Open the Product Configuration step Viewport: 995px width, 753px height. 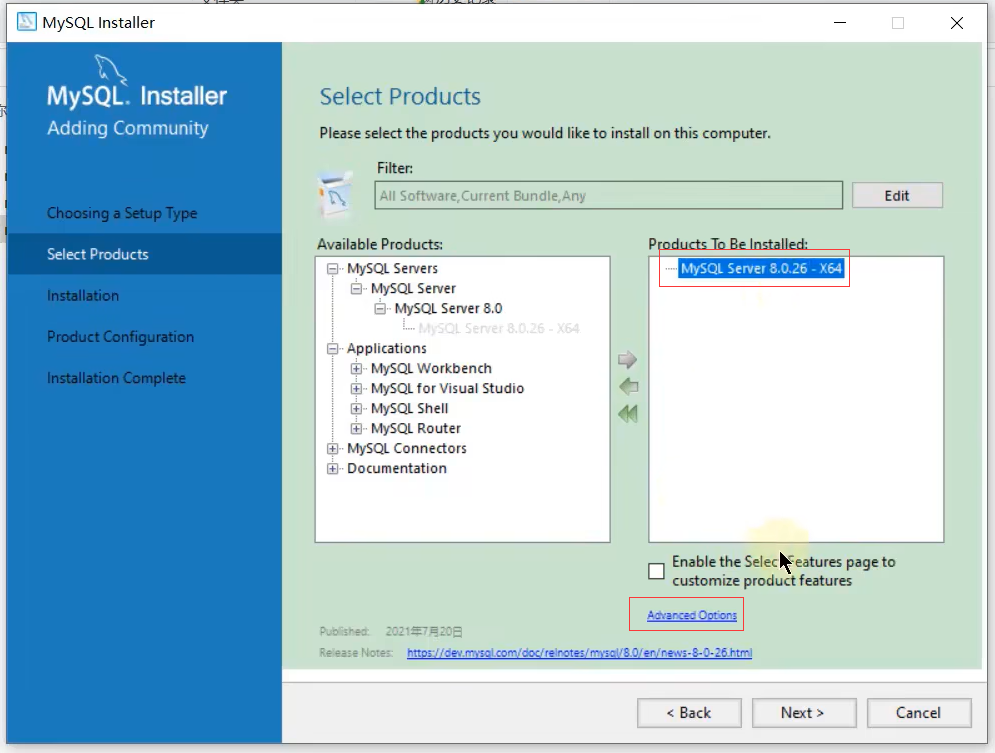click(120, 337)
